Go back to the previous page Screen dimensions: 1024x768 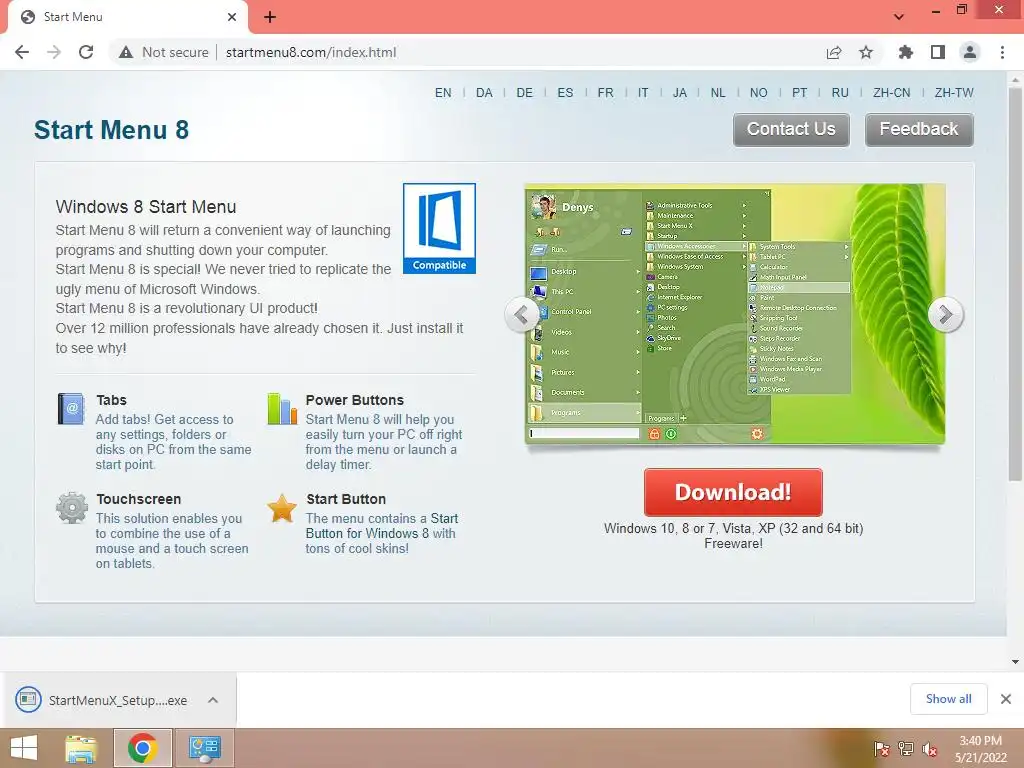[x=22, y=52]
